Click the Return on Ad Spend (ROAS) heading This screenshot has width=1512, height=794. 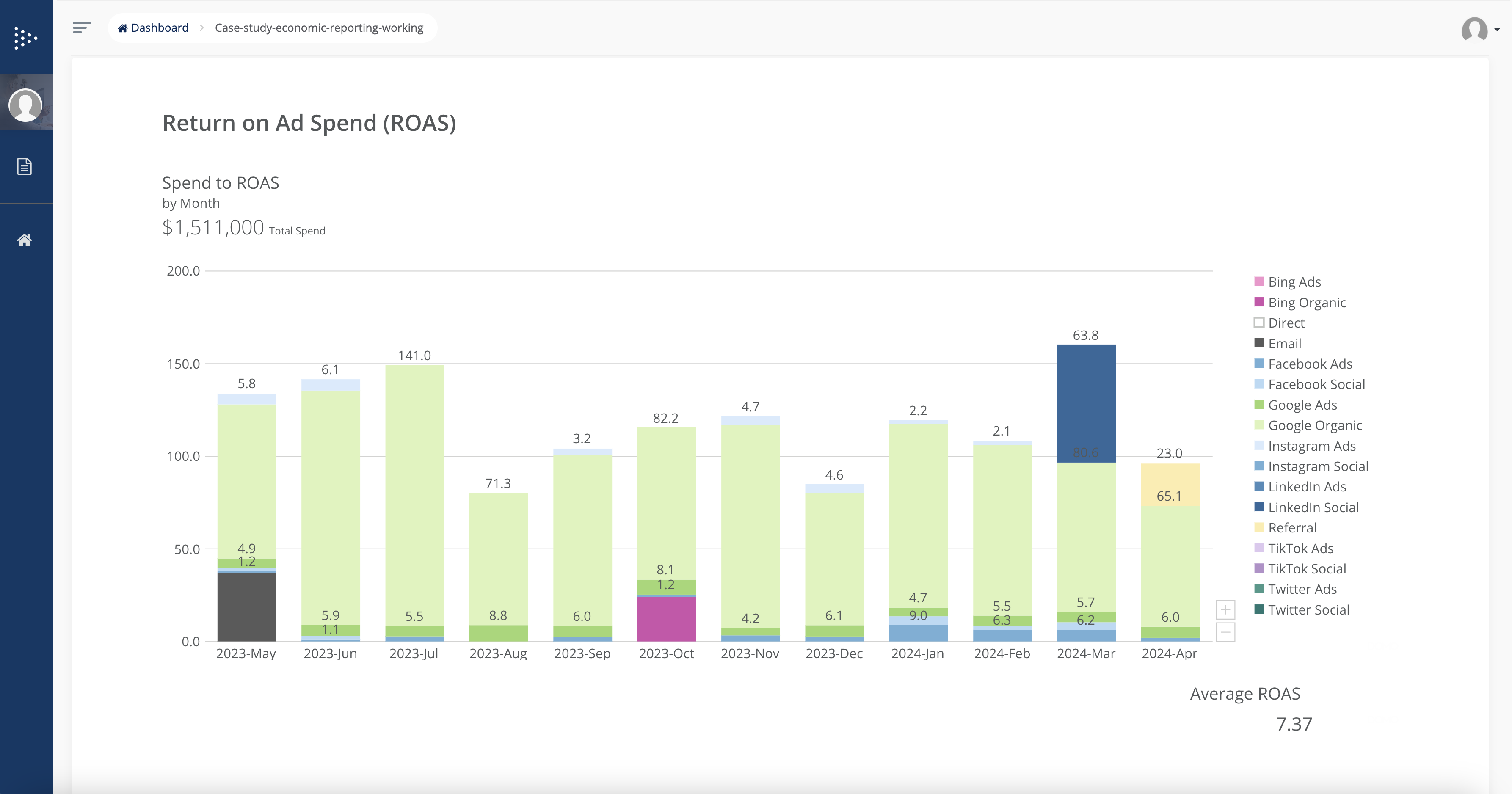[309, 123]
